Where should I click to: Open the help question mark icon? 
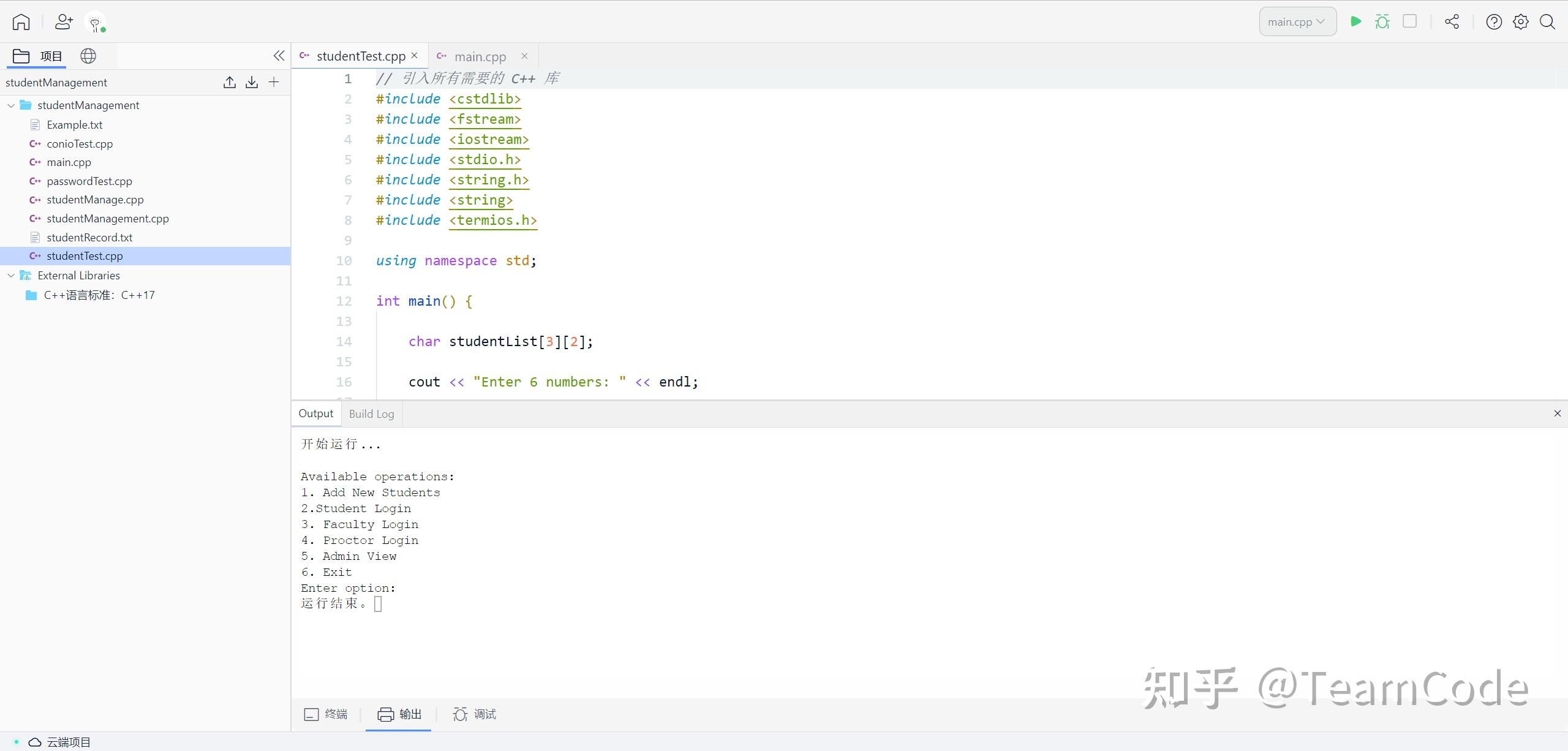[1494, 22]
